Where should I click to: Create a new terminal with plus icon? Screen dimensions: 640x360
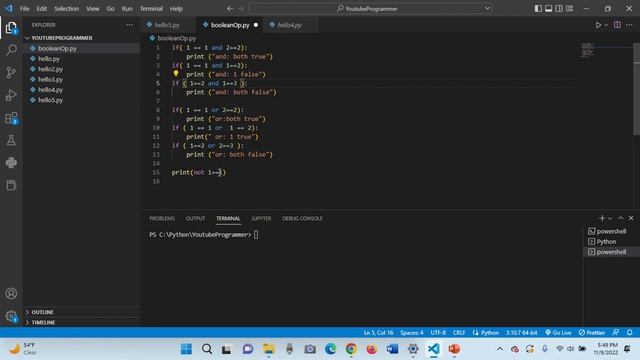[x=602, y=218]
